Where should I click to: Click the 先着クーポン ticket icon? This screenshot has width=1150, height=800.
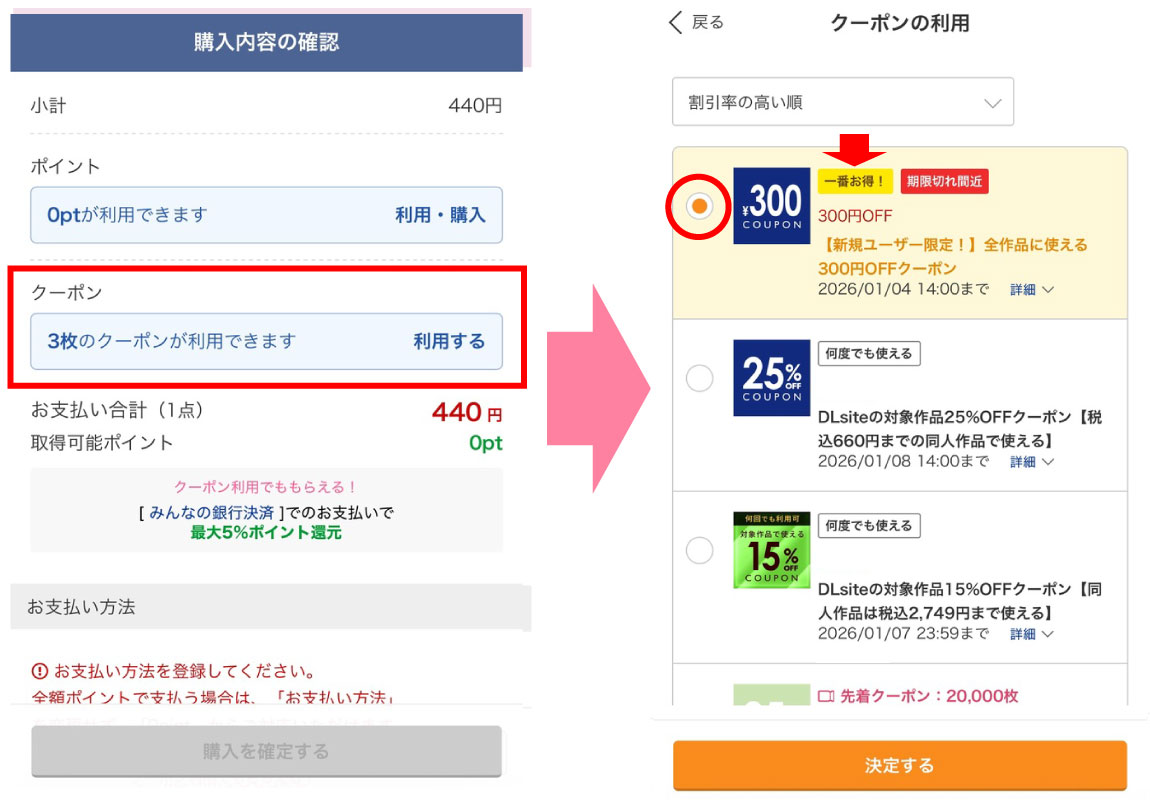click(826, 696)
